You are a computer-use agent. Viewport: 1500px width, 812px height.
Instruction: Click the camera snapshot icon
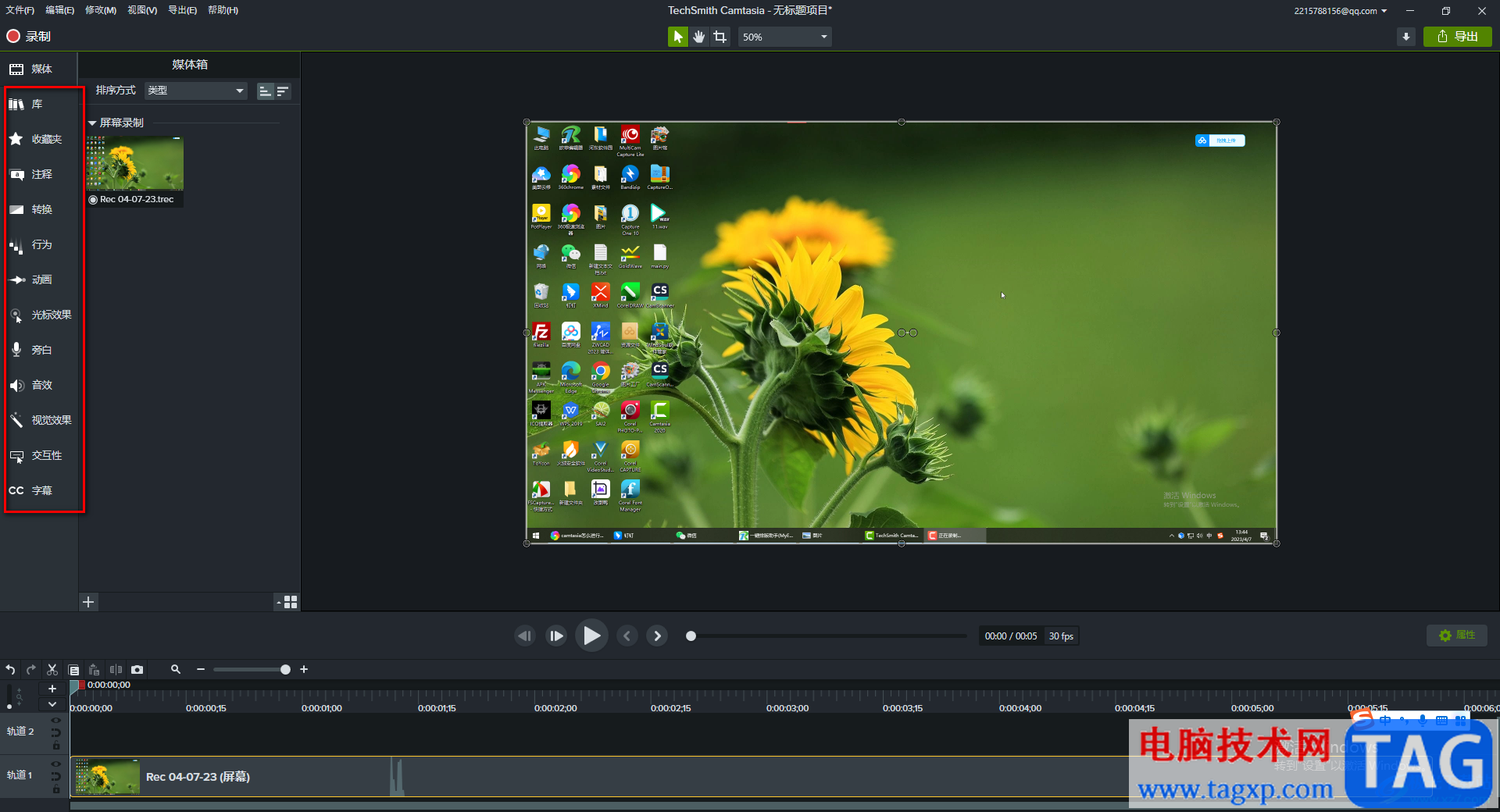[x=137, y=669]
